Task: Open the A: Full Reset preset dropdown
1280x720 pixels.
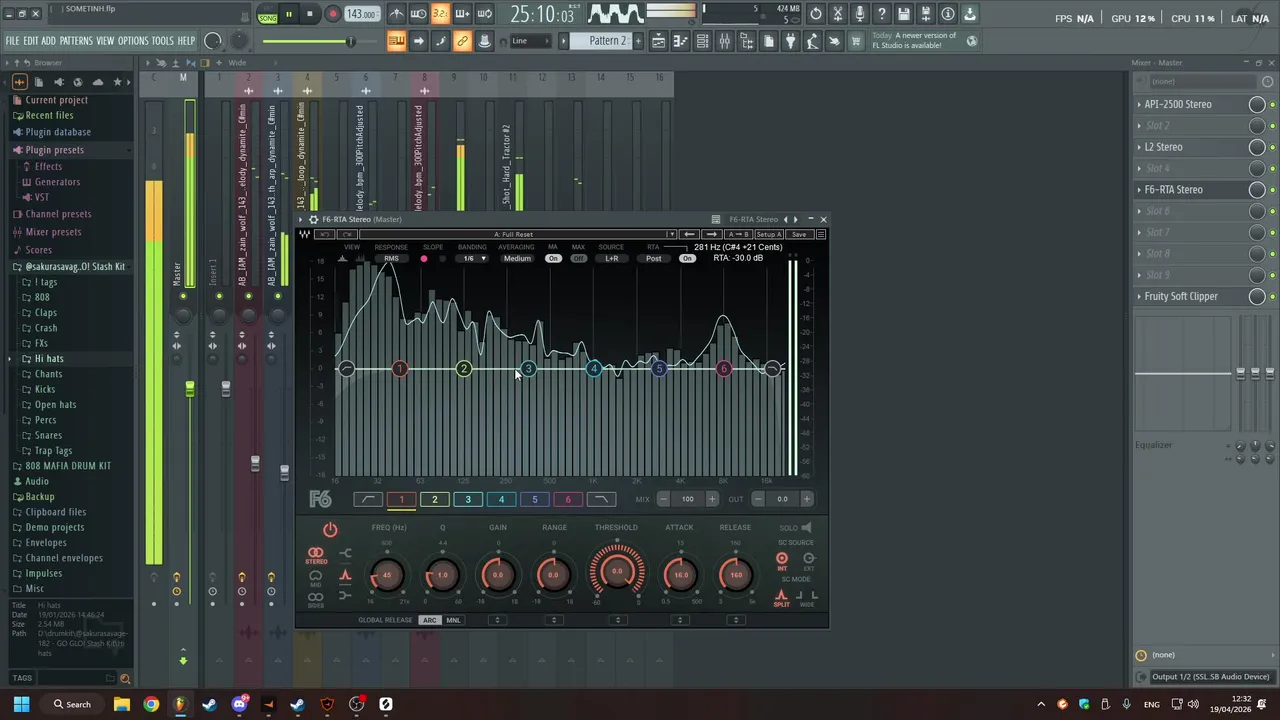Action: [x=518, y=234]
